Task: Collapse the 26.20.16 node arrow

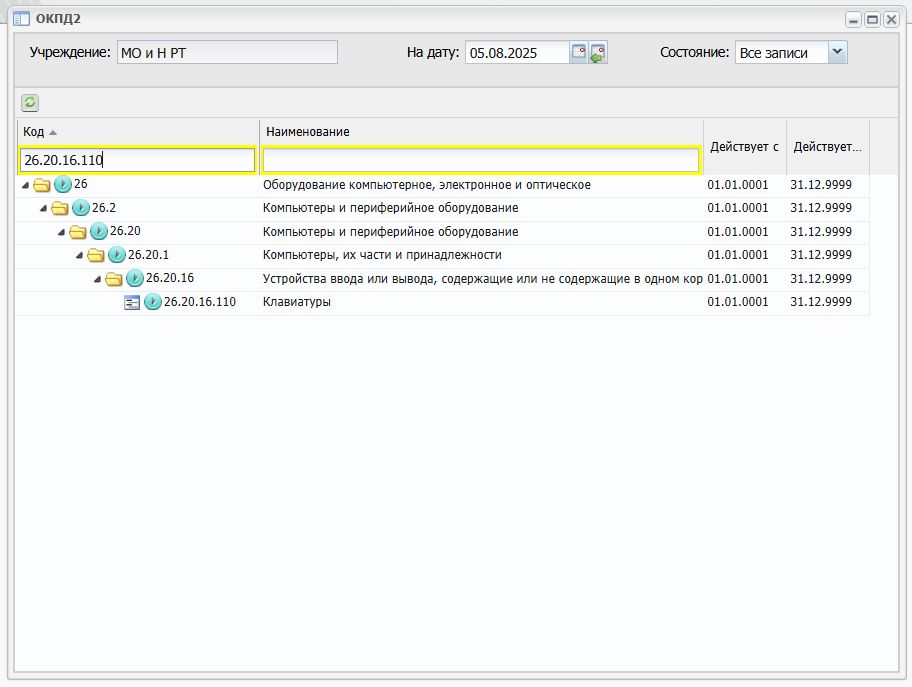Action: (x=97, y=280)
